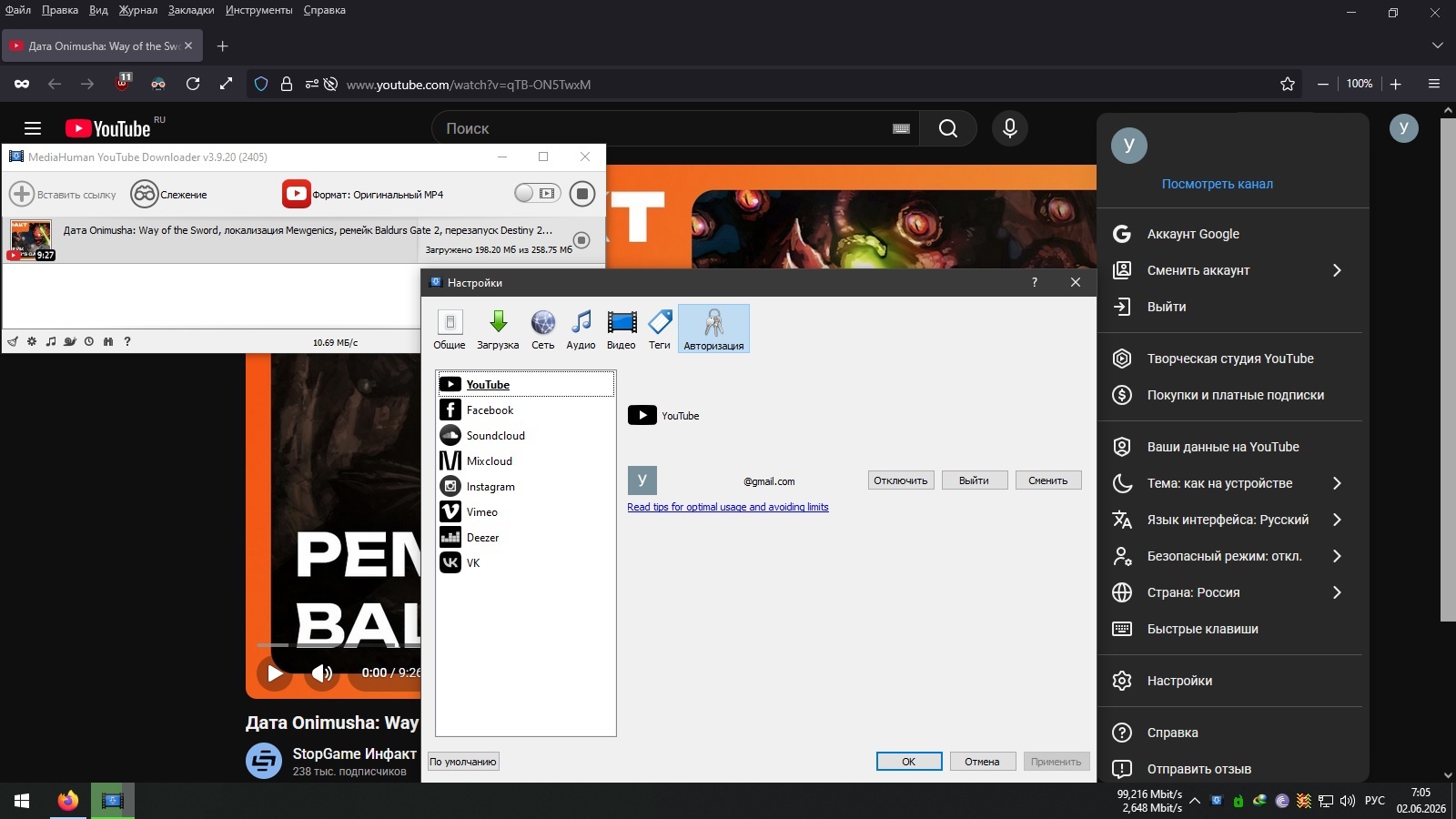Open the Firefox hamburger application menu

1434,84
